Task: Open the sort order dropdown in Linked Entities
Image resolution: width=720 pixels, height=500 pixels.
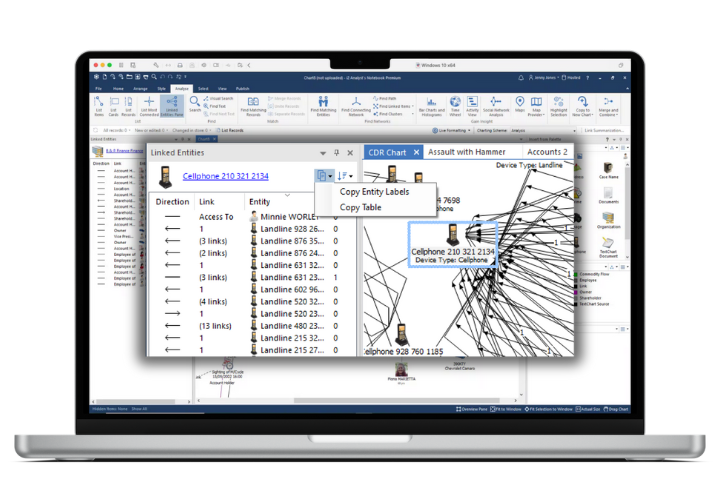Action: pyautogui.click(x=345, y=176)
